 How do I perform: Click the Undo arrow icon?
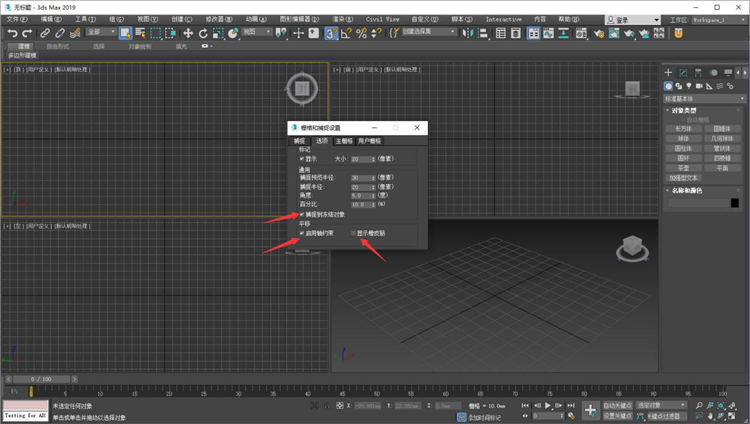tap(12, 33)
